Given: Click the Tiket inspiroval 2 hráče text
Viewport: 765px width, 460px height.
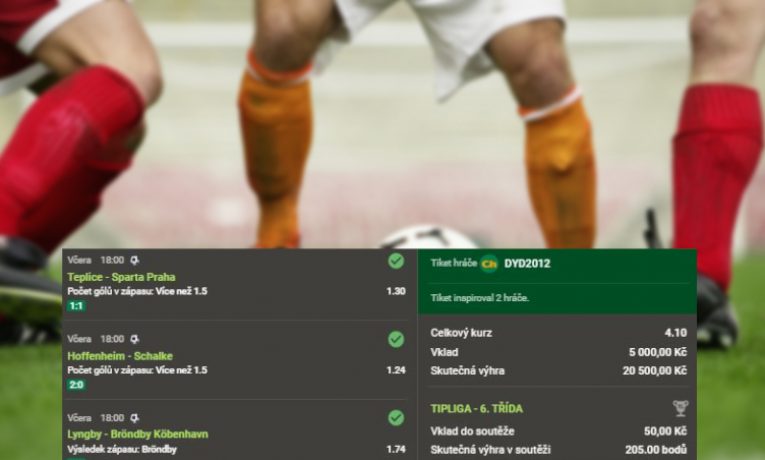Looking at the screenshot, I should click(480, 298).
